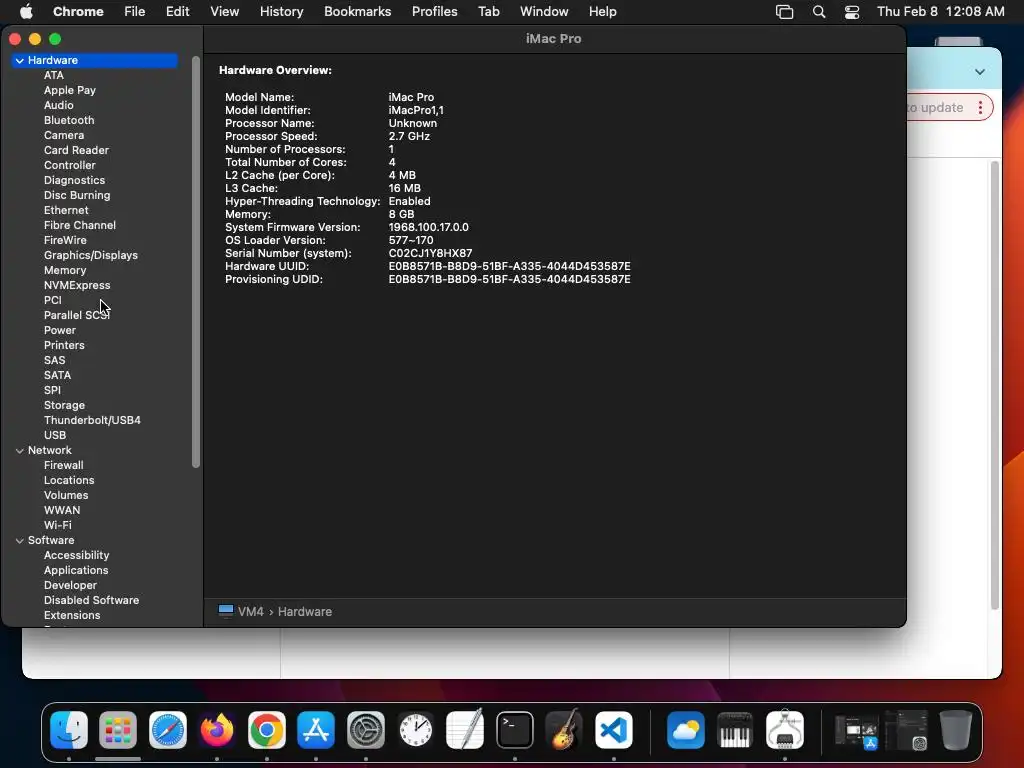The image size is (1024, 768).
Task: Open Visual Studio Code from dock
Action: 614,729
